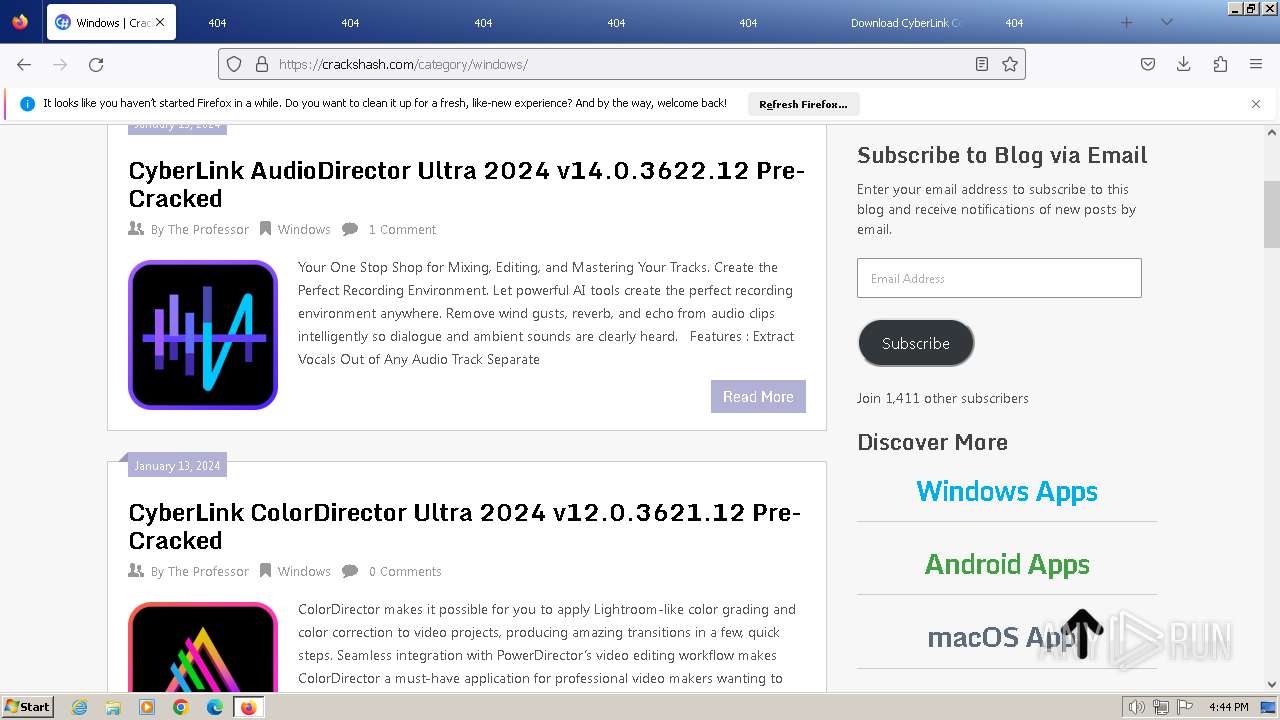Open the Action Center flag icon

click(x=1186, y=707)
